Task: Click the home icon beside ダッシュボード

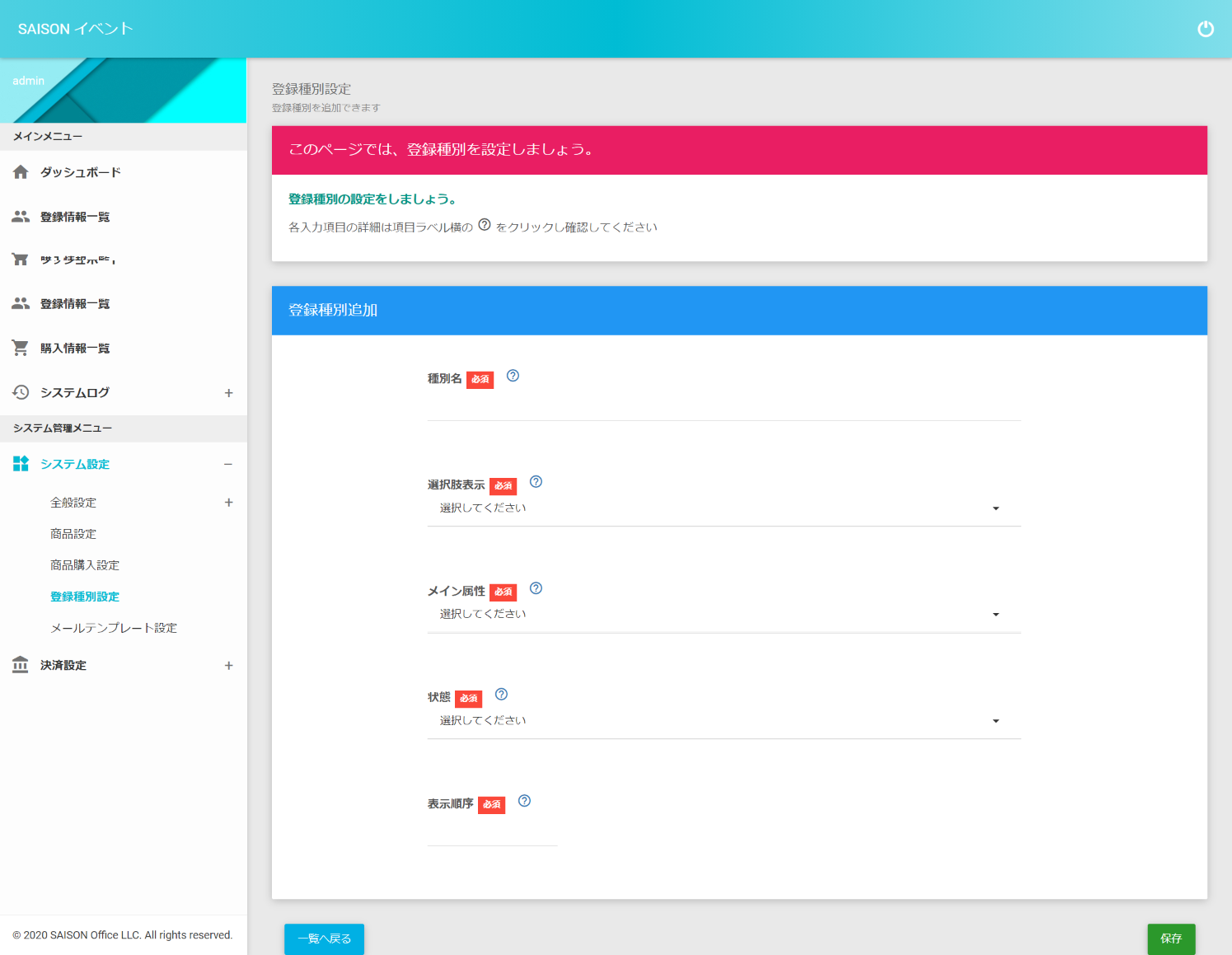Action: [x=21, y=172]
